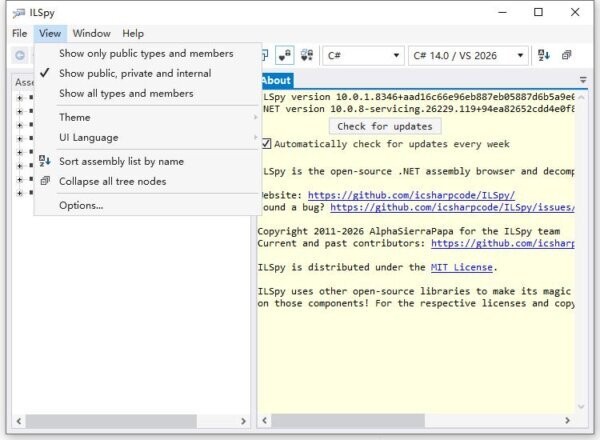Click the Check for updates button
600x440 pixels.
click(385, 126)
